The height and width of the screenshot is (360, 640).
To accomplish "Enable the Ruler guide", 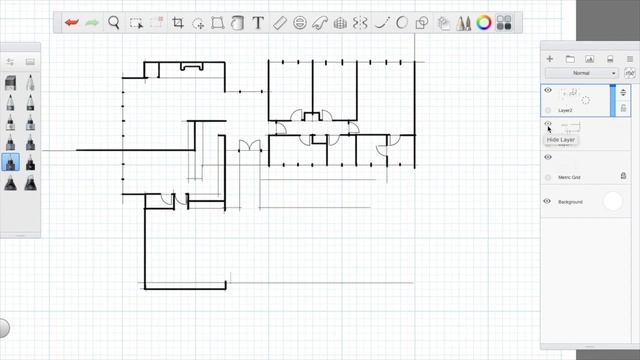I will 280,22.
